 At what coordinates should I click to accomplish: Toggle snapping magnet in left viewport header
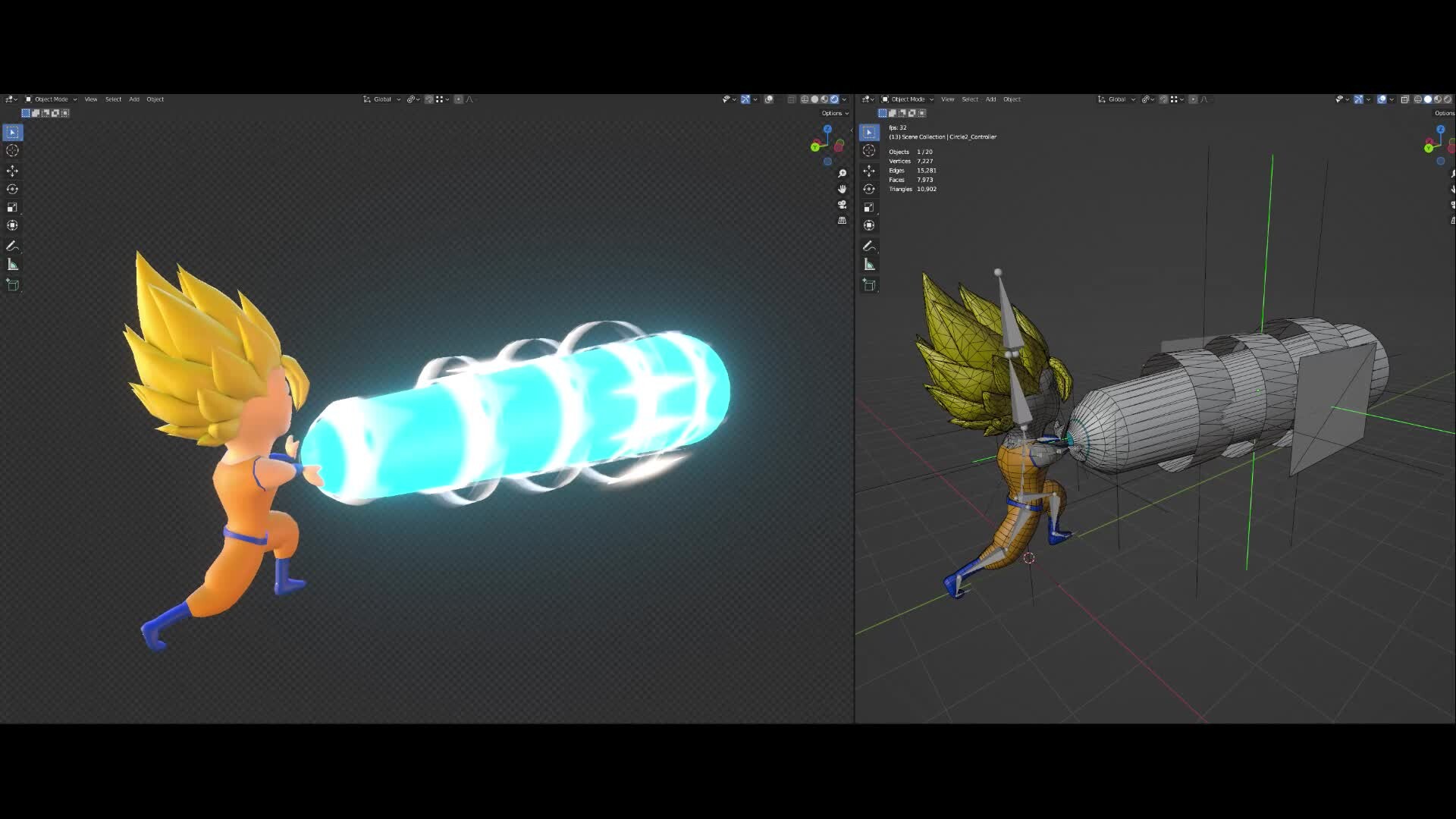point(429,99)
